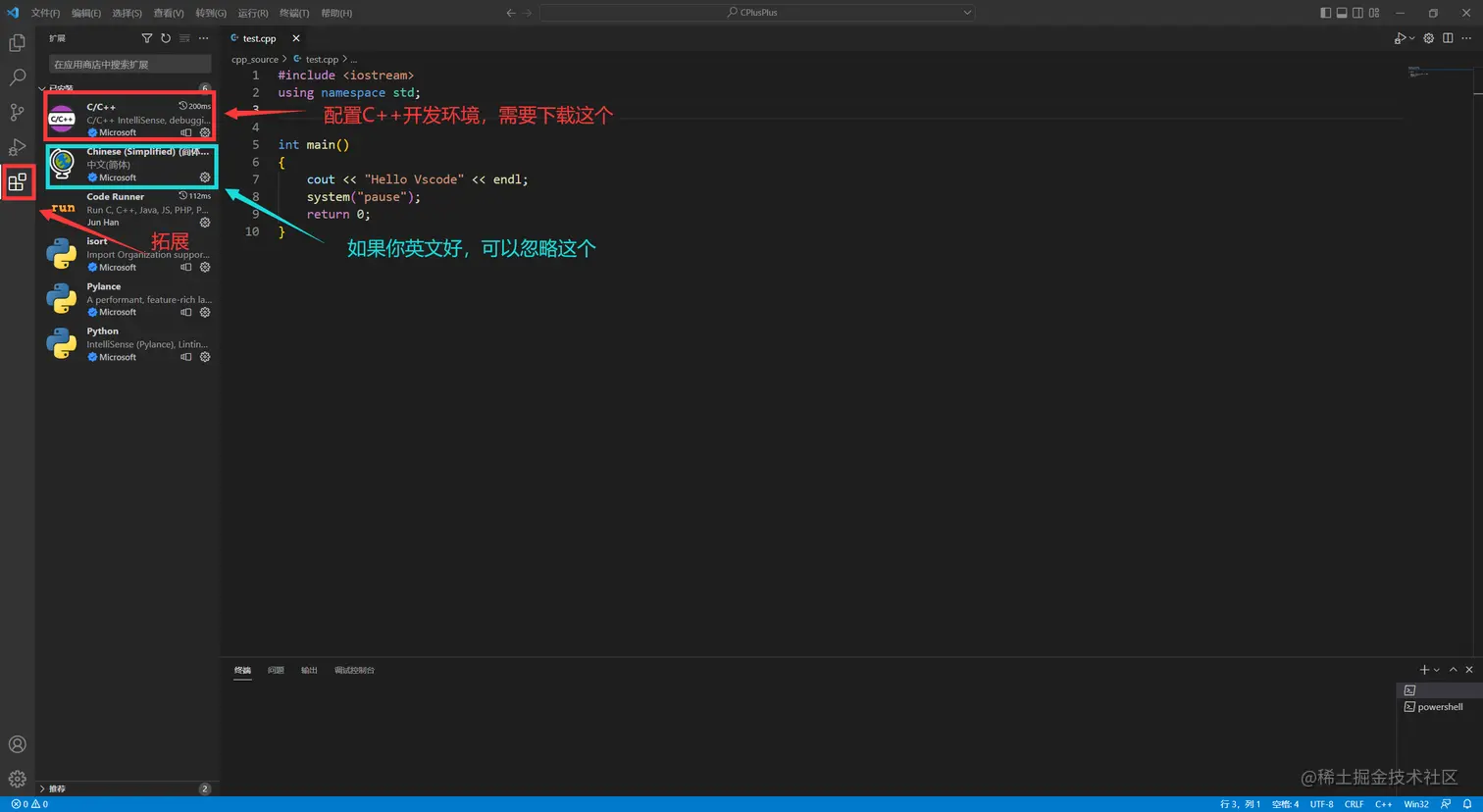Open the 文件(F) menu
Viewport: 1483px width, 812px height.
45,13
